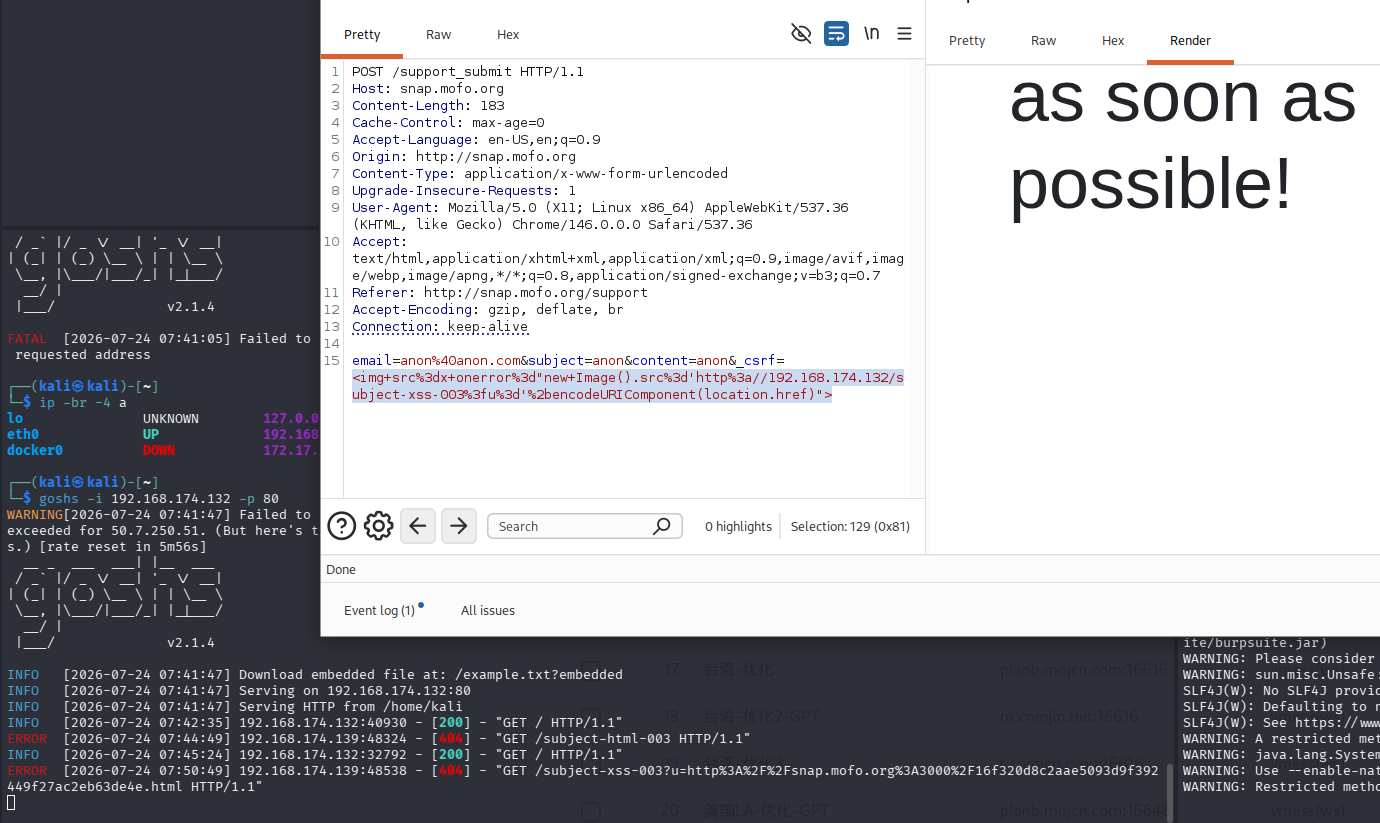Screen dimensions: 1380x823
Task: Switch to the response Pretty tab
Action: coord(967,40)
